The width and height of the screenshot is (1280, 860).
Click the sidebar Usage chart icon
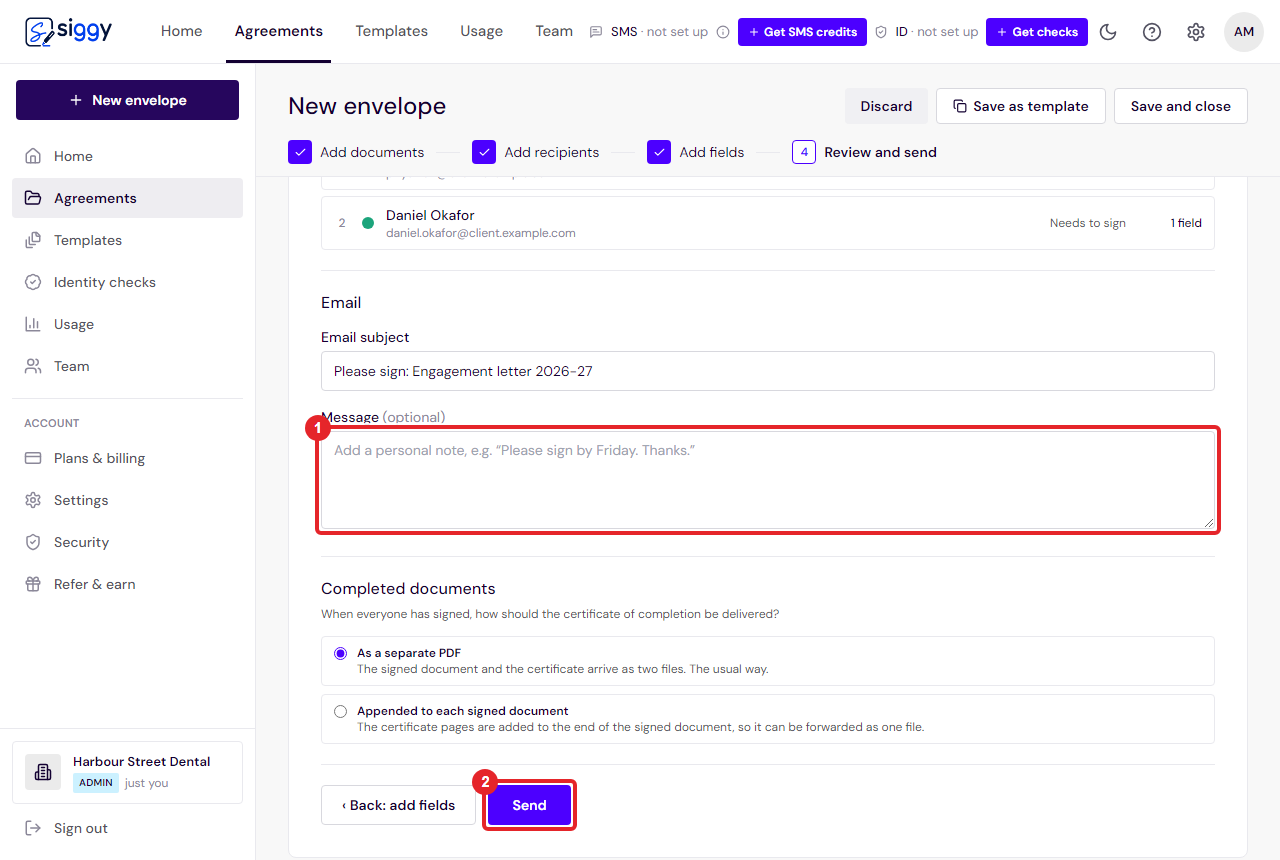tap(33, 324)
